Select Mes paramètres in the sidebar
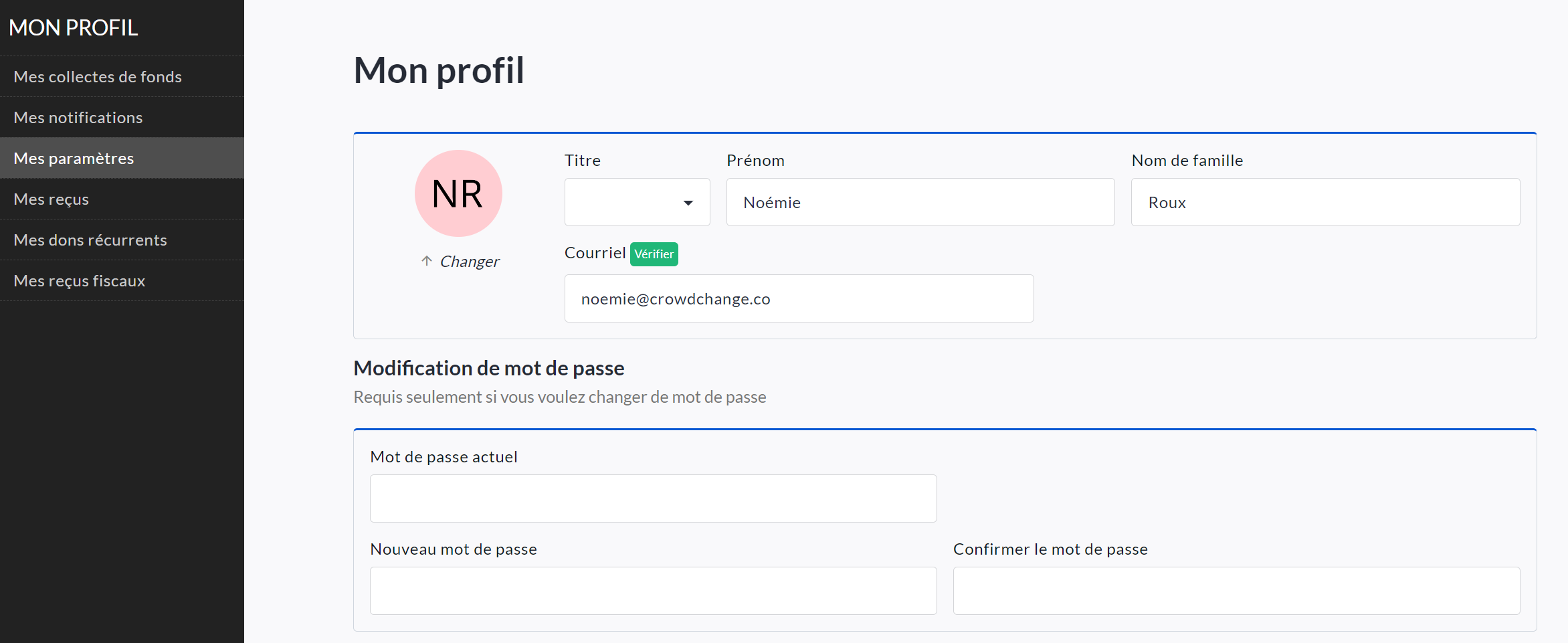This screenshot has height=643, width=1568. pos(74,159)
